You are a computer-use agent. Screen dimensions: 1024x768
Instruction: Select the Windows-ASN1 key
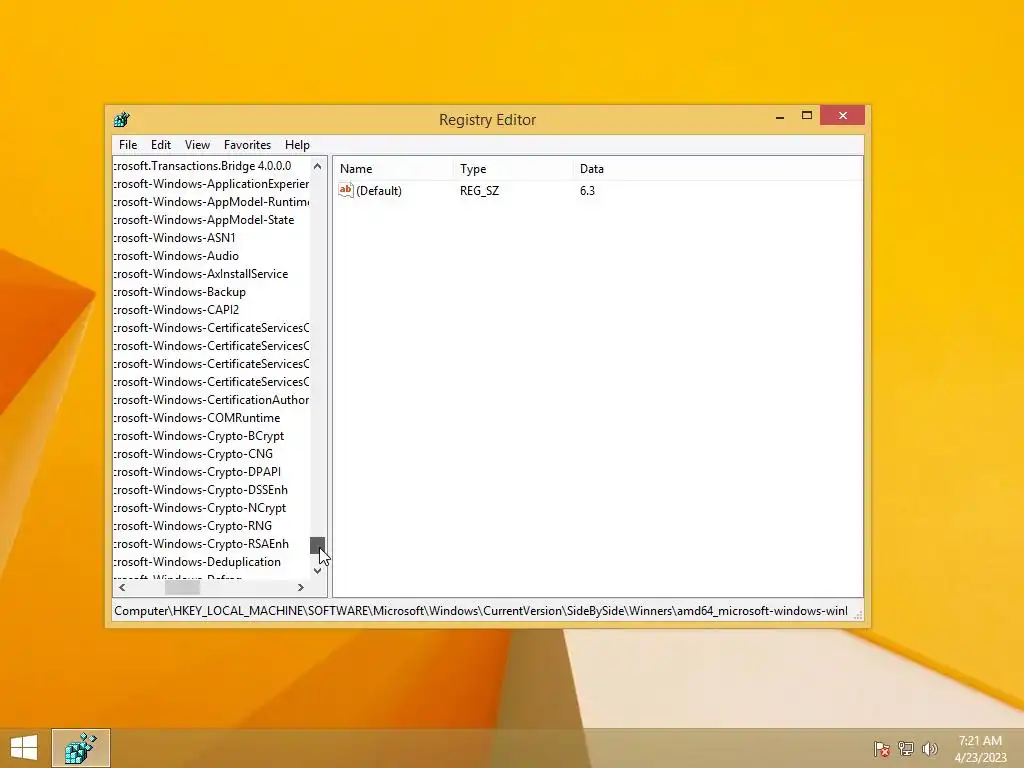(174, 238)
